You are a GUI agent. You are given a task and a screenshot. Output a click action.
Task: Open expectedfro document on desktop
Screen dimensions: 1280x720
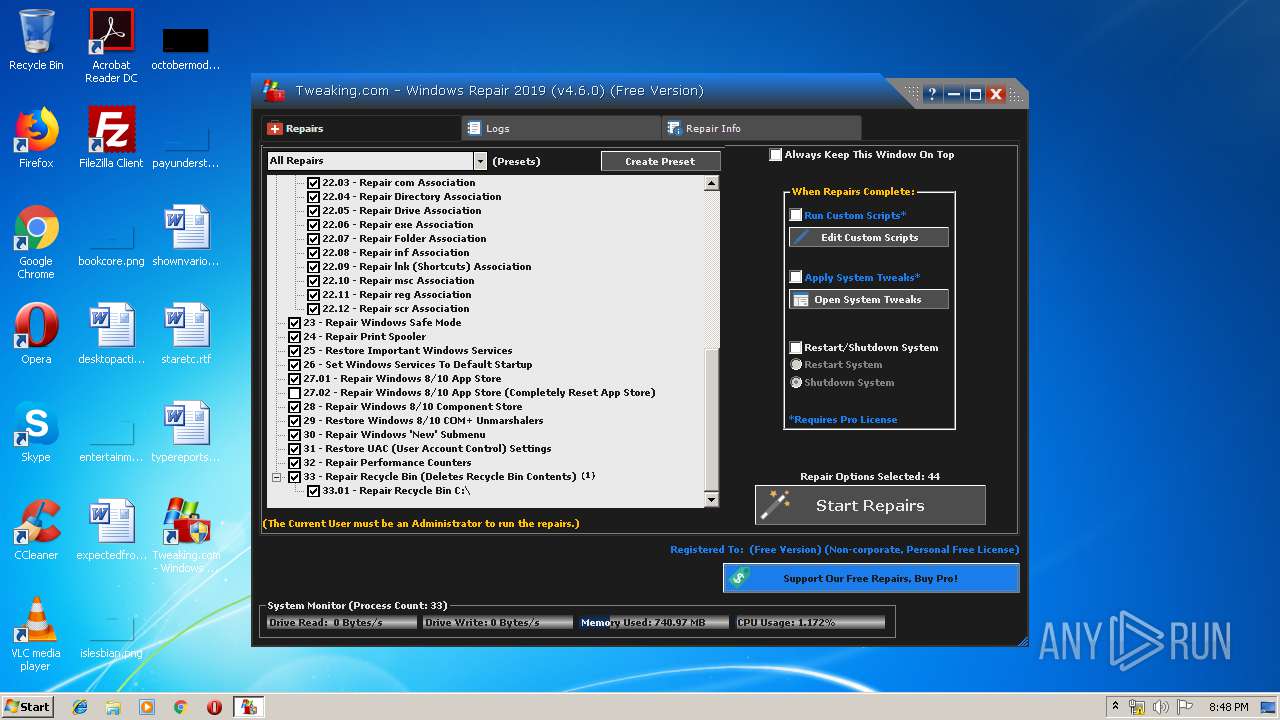click(111, 530)
